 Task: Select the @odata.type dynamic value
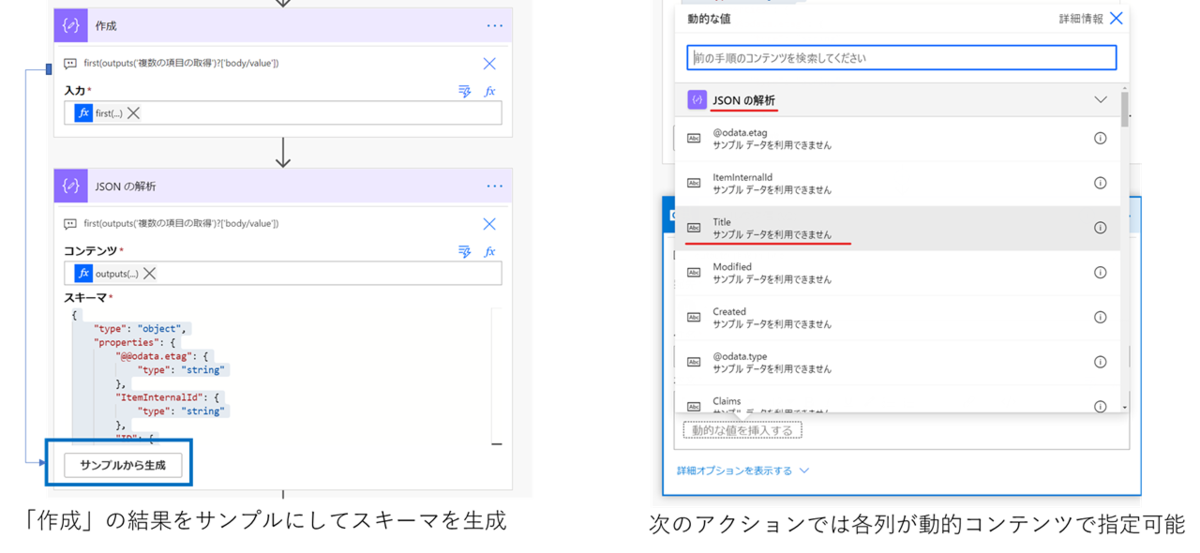coord(897,362)
